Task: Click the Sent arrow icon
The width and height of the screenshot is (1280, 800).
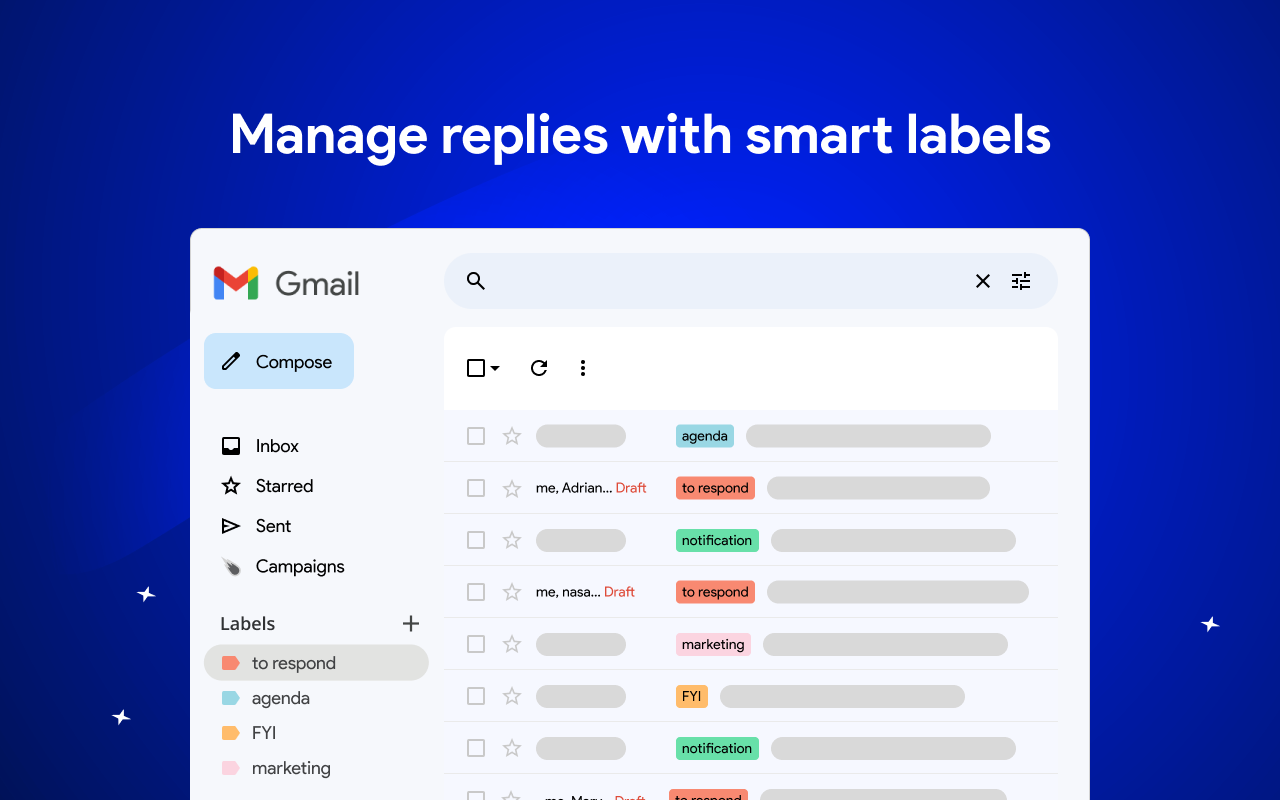Action: [231, 526]
